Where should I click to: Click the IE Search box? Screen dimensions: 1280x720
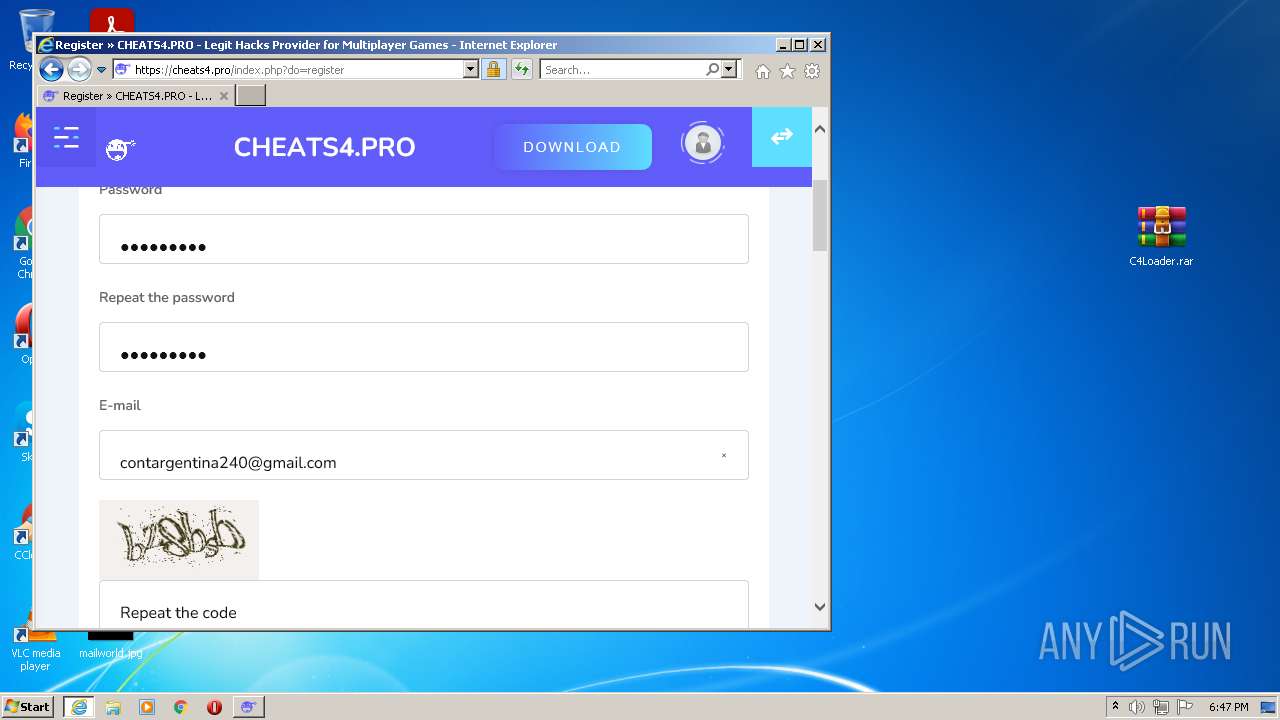(622, 70)
